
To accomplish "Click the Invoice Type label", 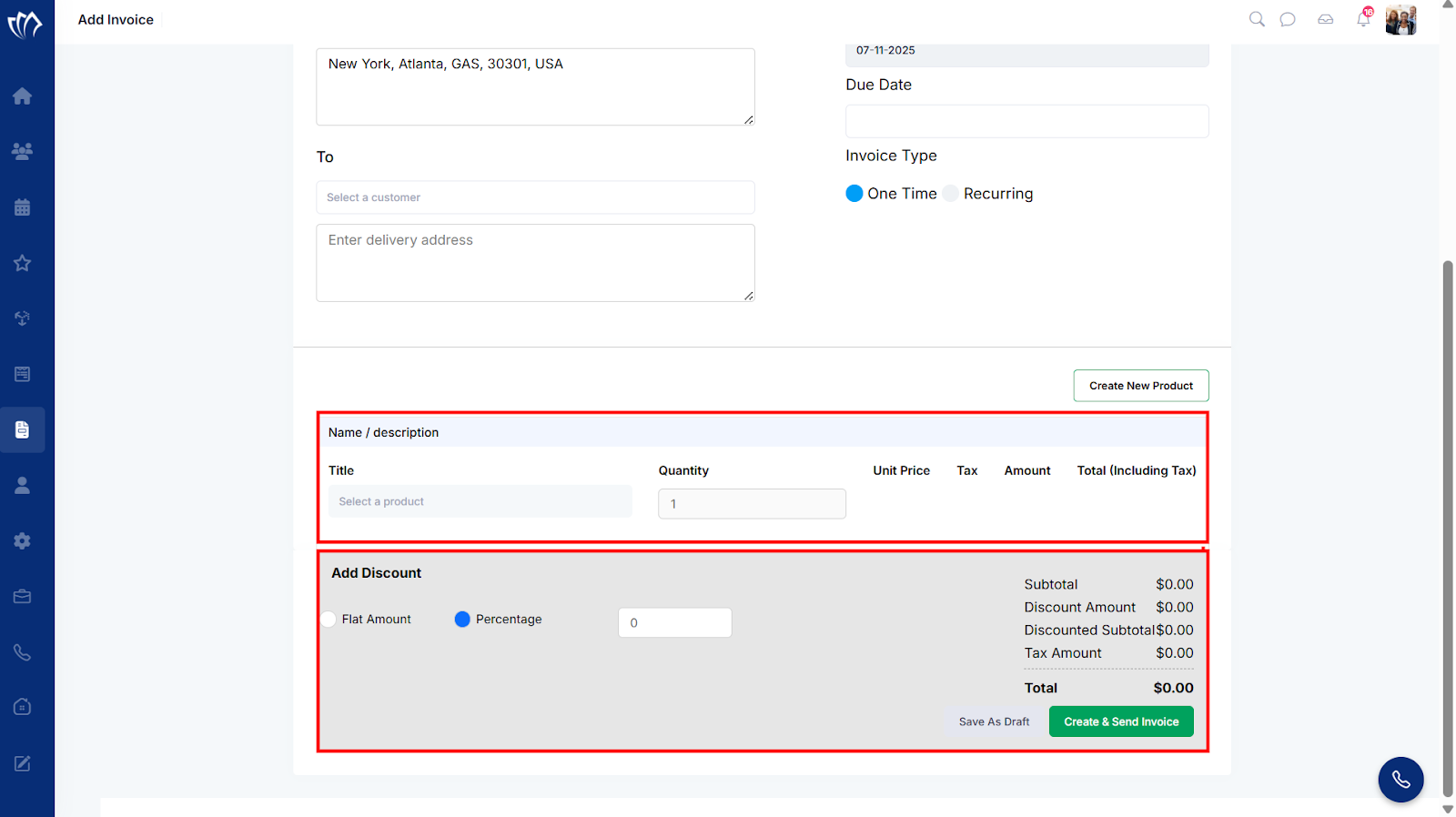I will point(891,156).
